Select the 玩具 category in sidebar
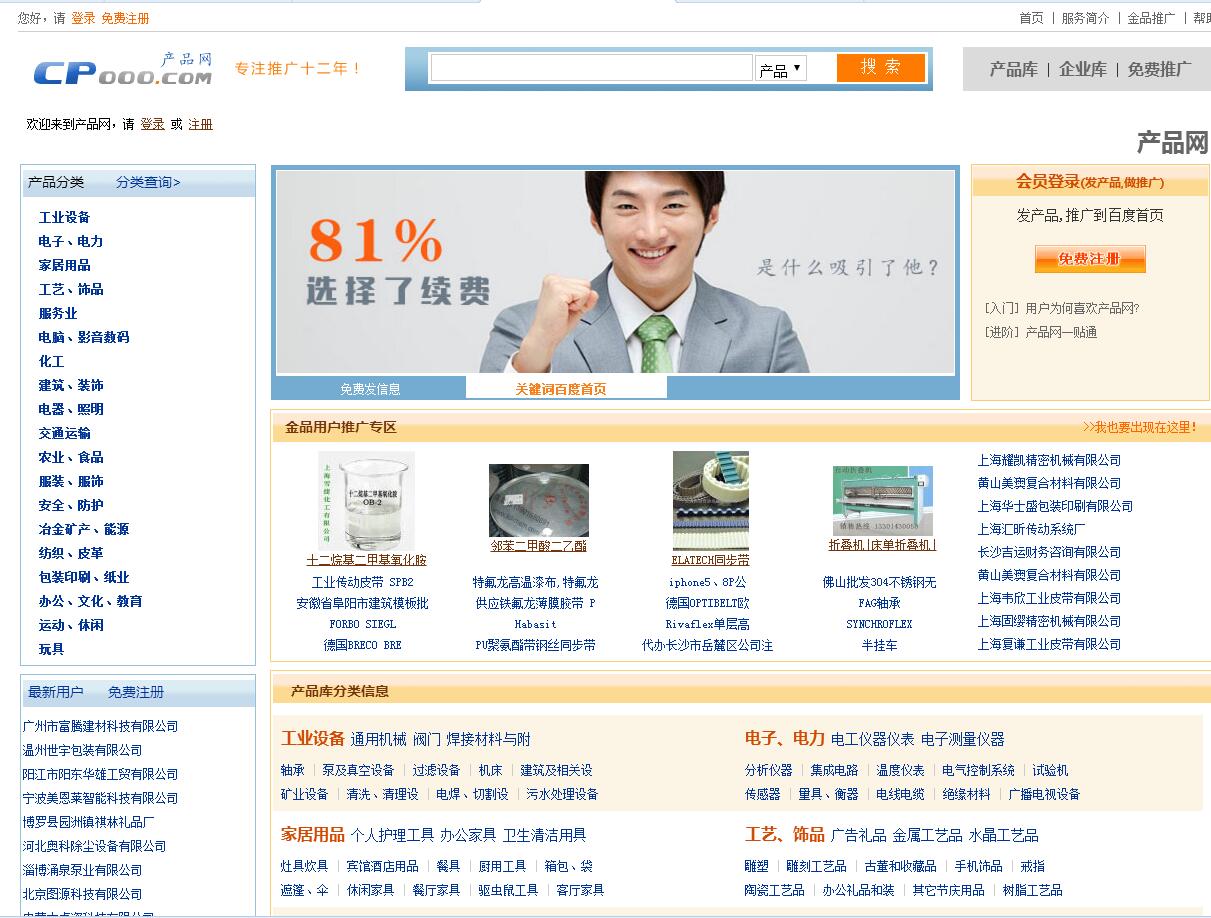 tap(51, 649)
